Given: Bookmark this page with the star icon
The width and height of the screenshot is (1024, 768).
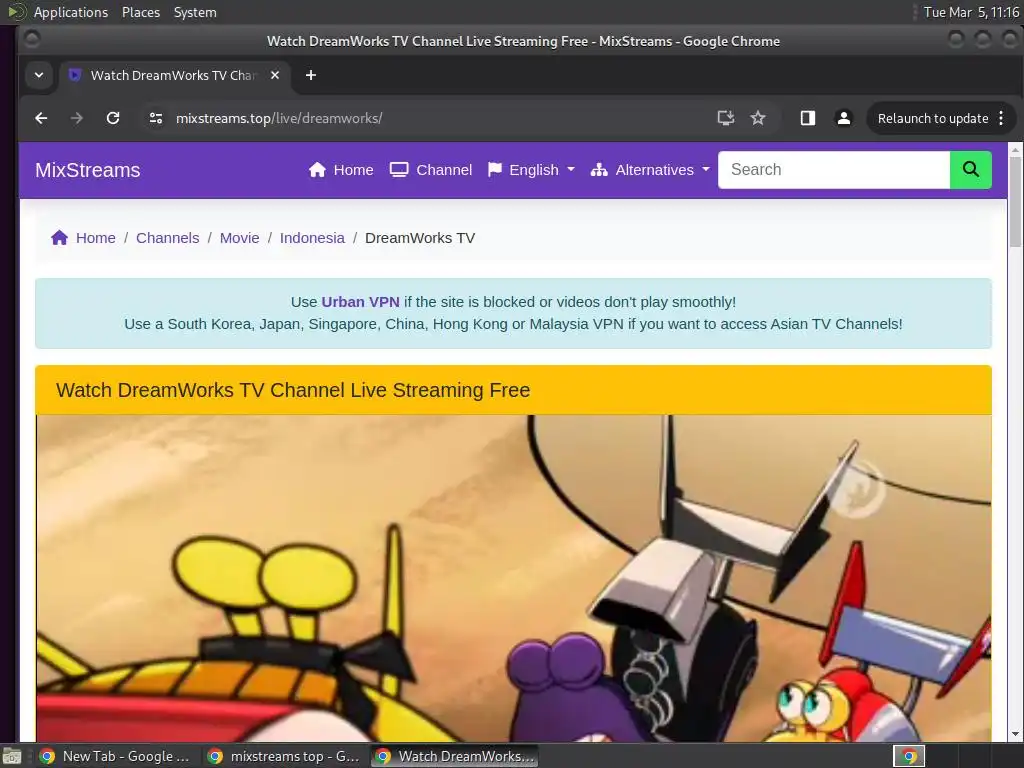Looking at the screenshot, I should pyautogui.click(x=758, y=118).
